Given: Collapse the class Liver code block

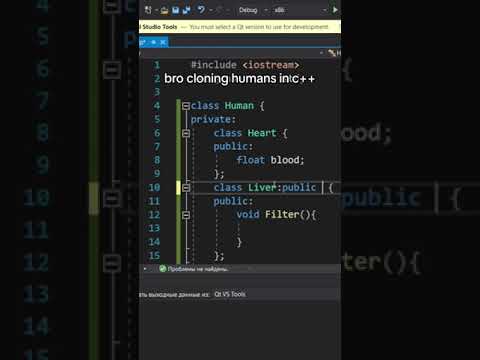Looking at the screenshot, I should pos(186,188).
